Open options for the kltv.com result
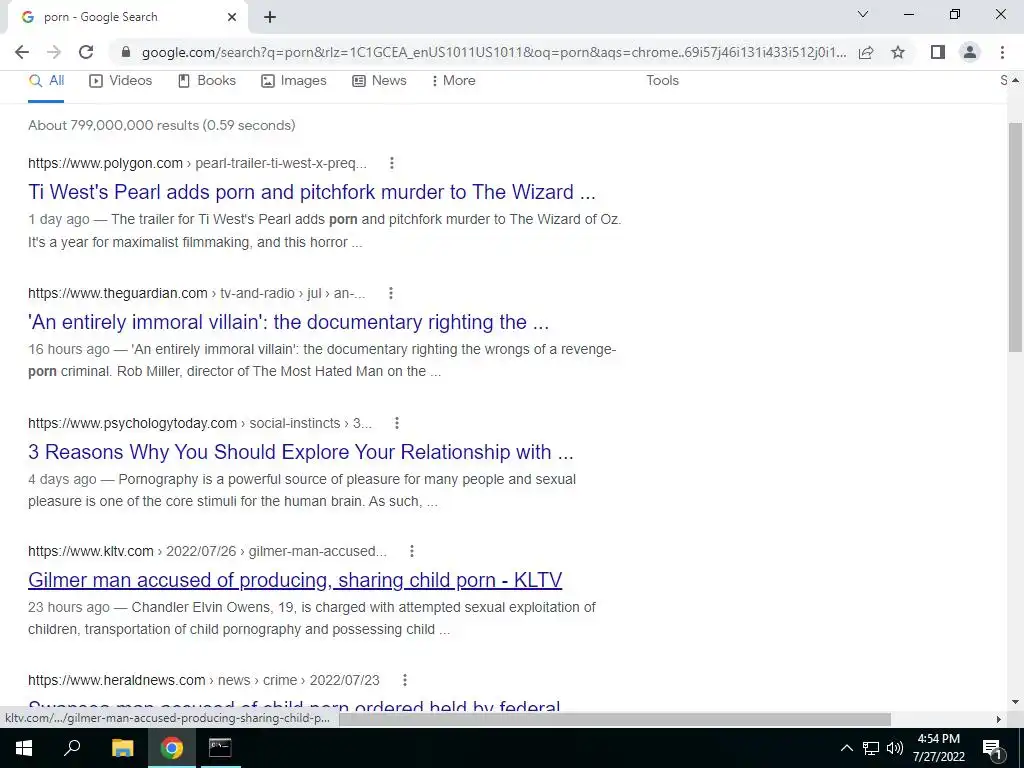 [x=411, y=551]
